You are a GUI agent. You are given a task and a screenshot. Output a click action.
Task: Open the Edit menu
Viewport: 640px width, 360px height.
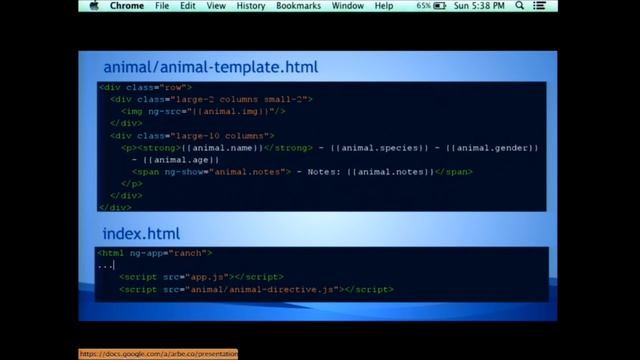[x=188, y=6]
